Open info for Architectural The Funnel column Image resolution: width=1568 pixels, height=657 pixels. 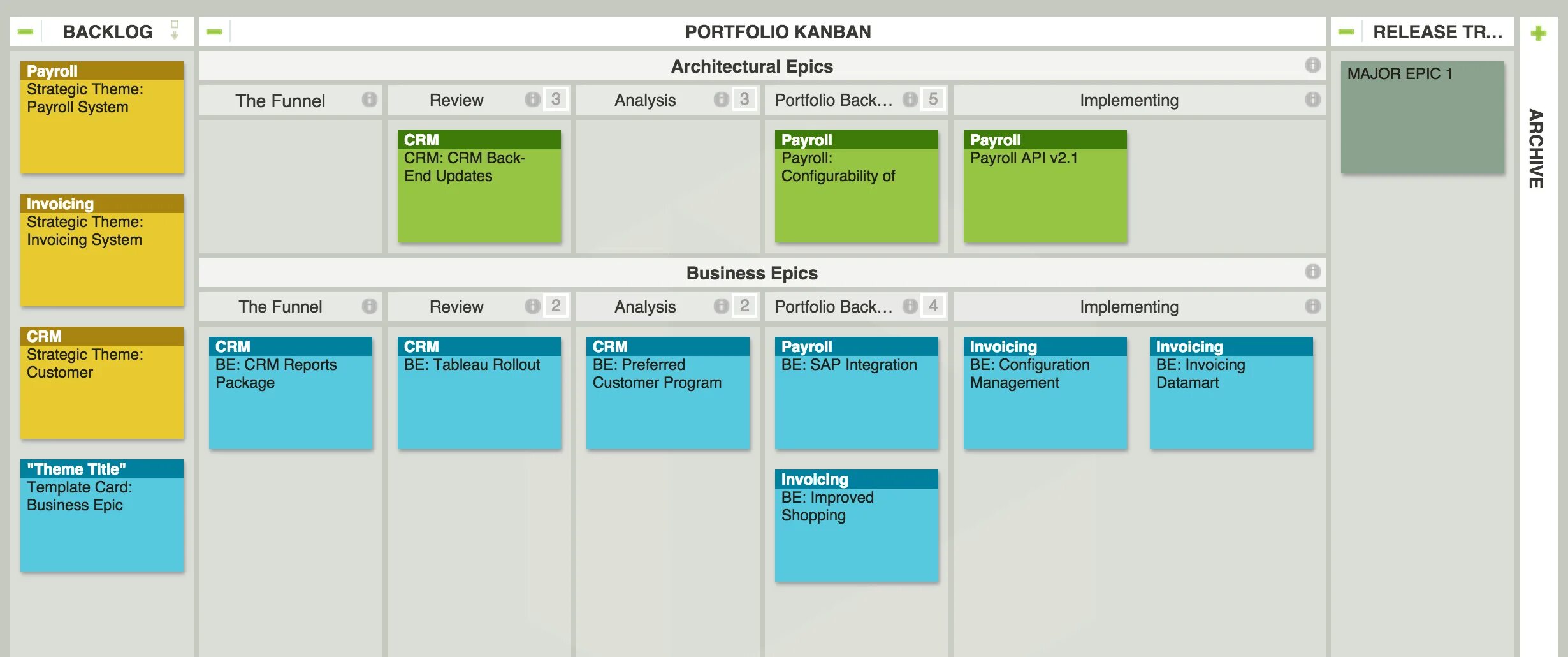(369, 100)
